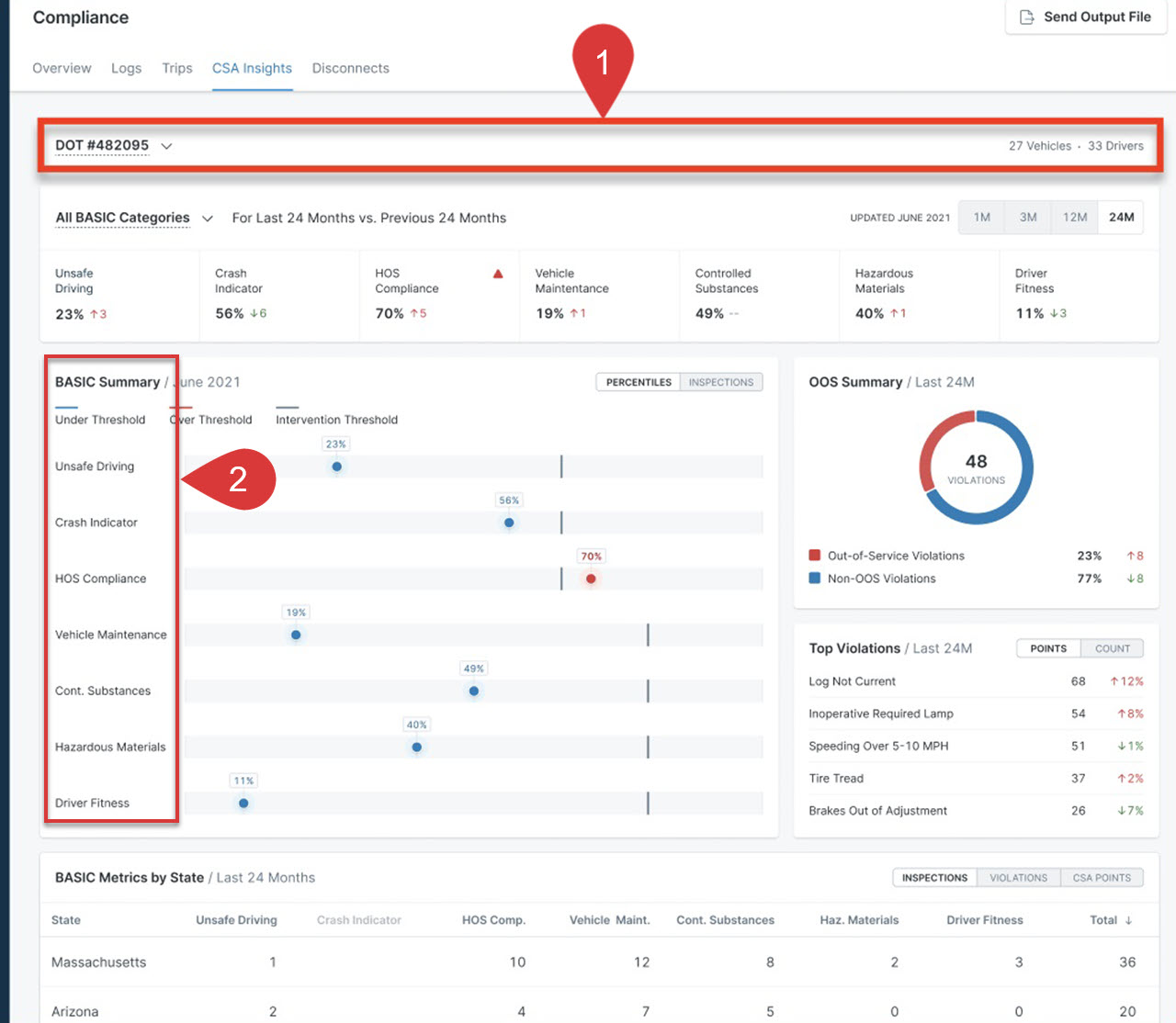Viewport: 1176px width, 1023px height.
Task: Select the CSA Insights tab
Action: pos(252,68)
